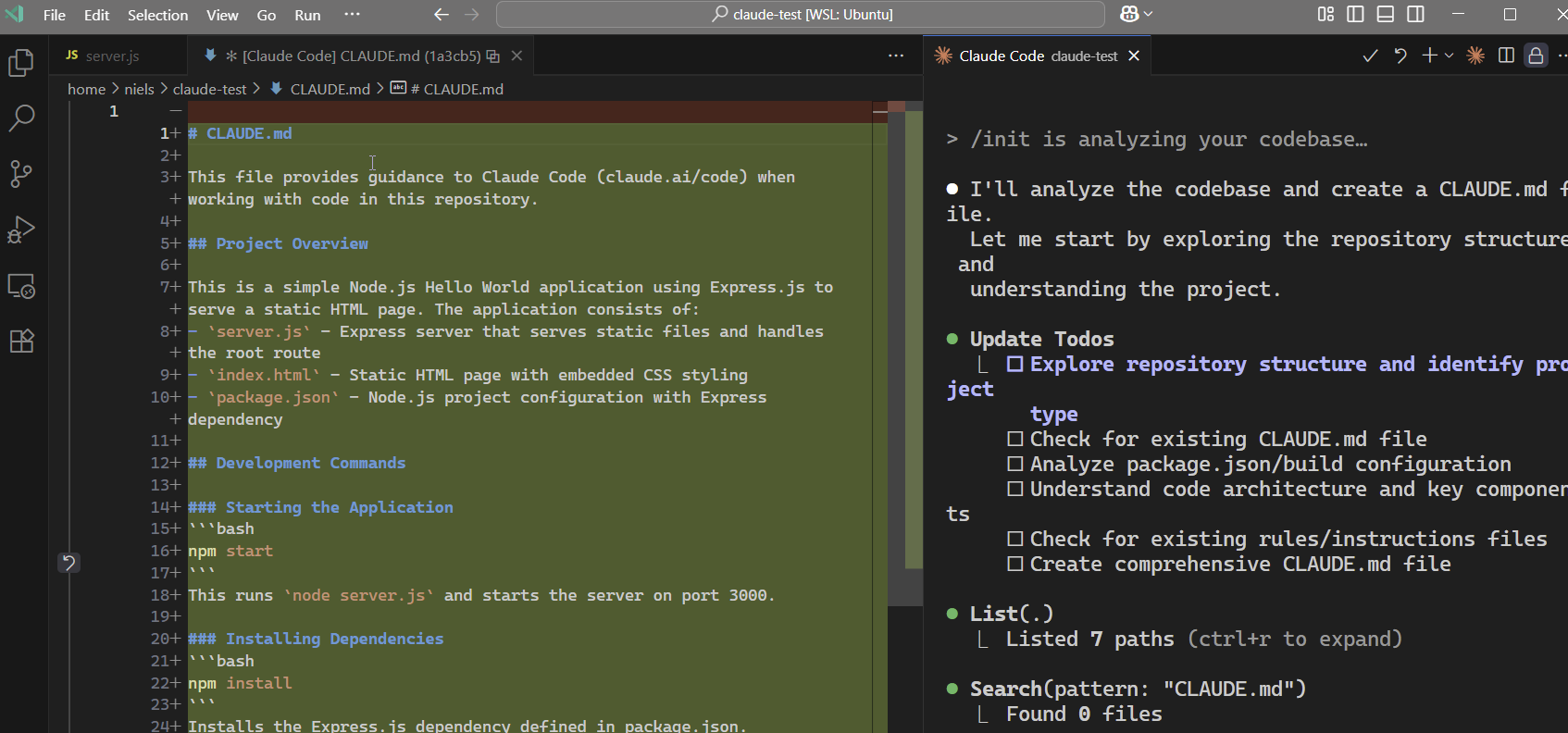Image resolution: width=1568 pixels, height=733 pixels.
Task: Close the Claude Code claude-test tab
Action: (1134, 56)
